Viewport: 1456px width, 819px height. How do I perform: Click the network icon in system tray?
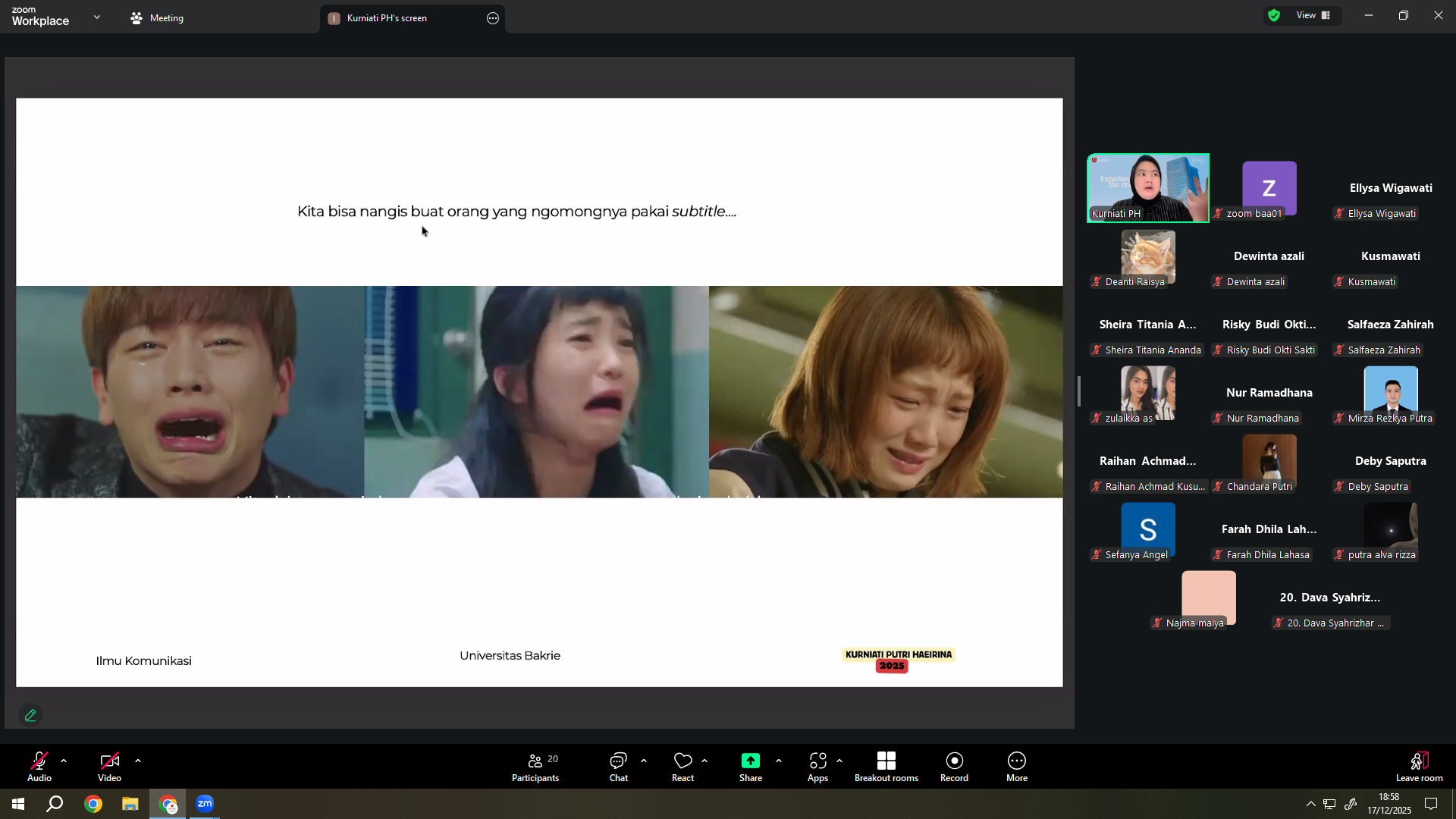[x=1329, y=804]
